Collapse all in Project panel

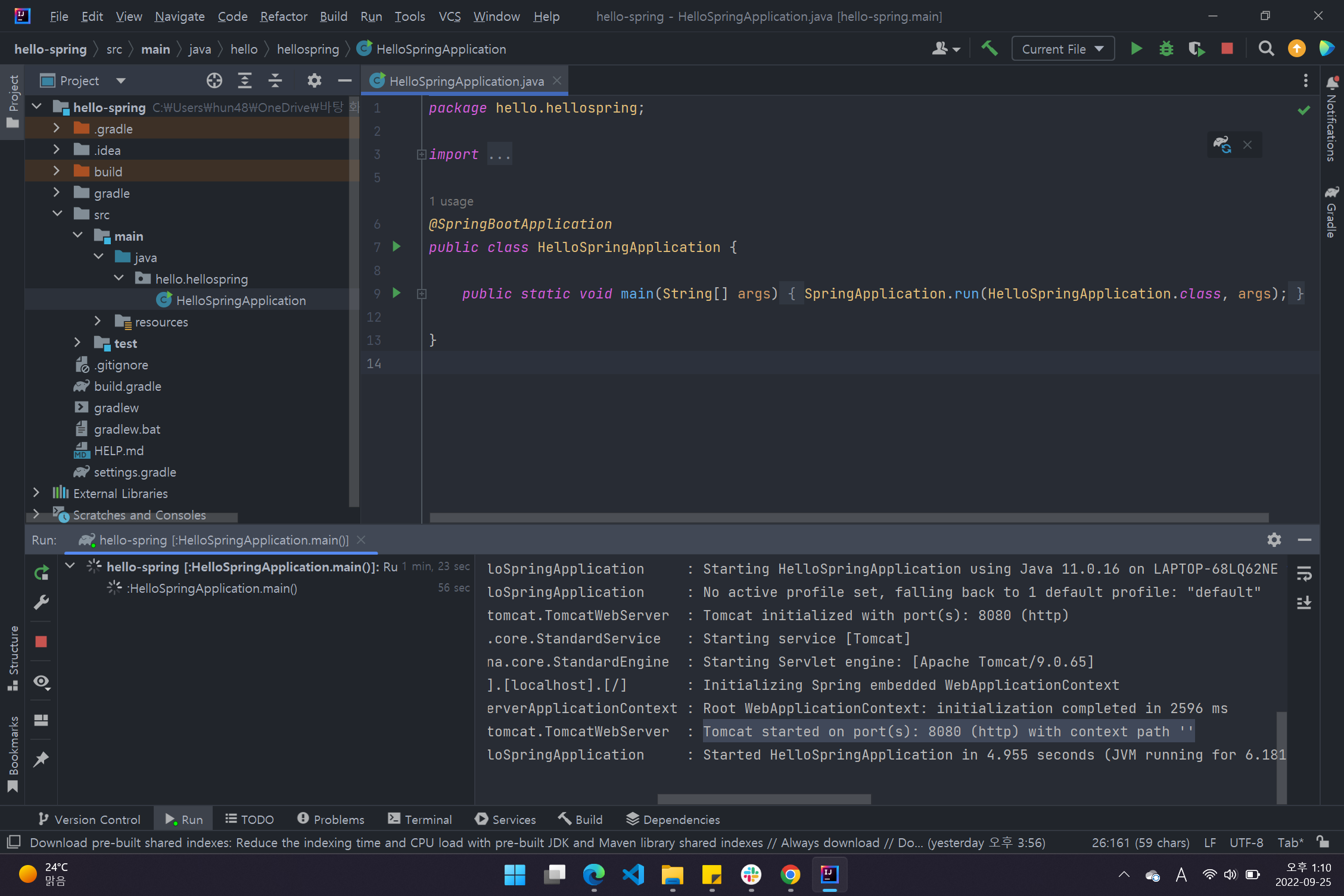click(x=275, y=80)
